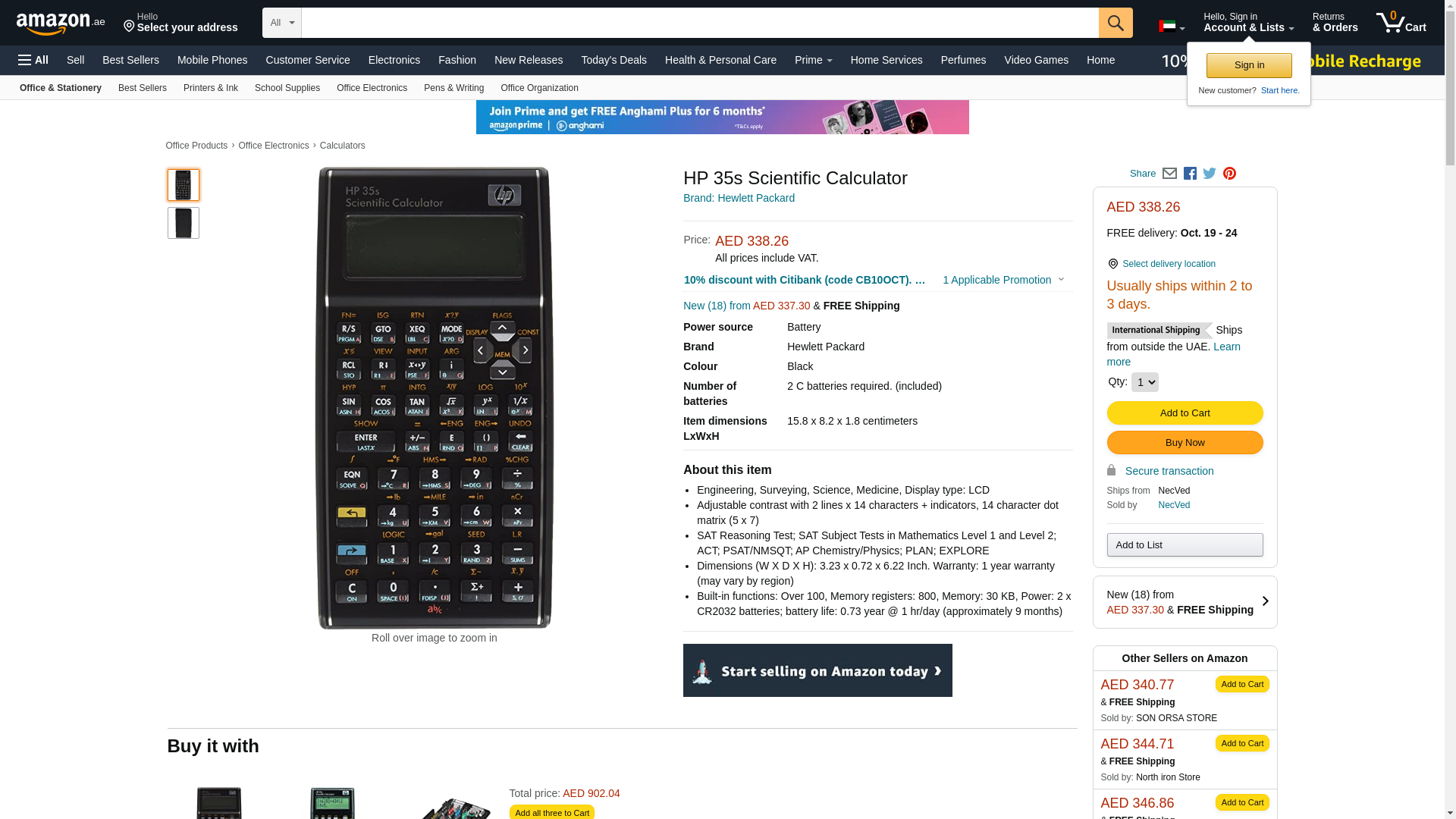Open Today's Deals in navigation bar

(613, 60)
